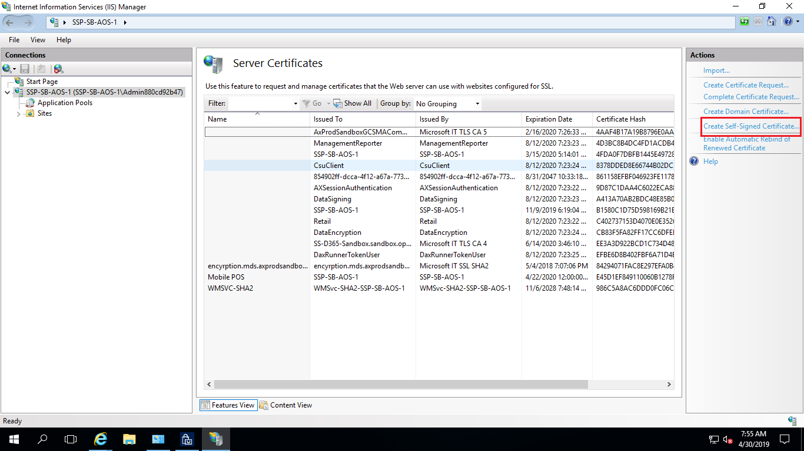Select the Start Page tree item
Viewport: 804px width, 451px height.
click(x=42, y=81)
